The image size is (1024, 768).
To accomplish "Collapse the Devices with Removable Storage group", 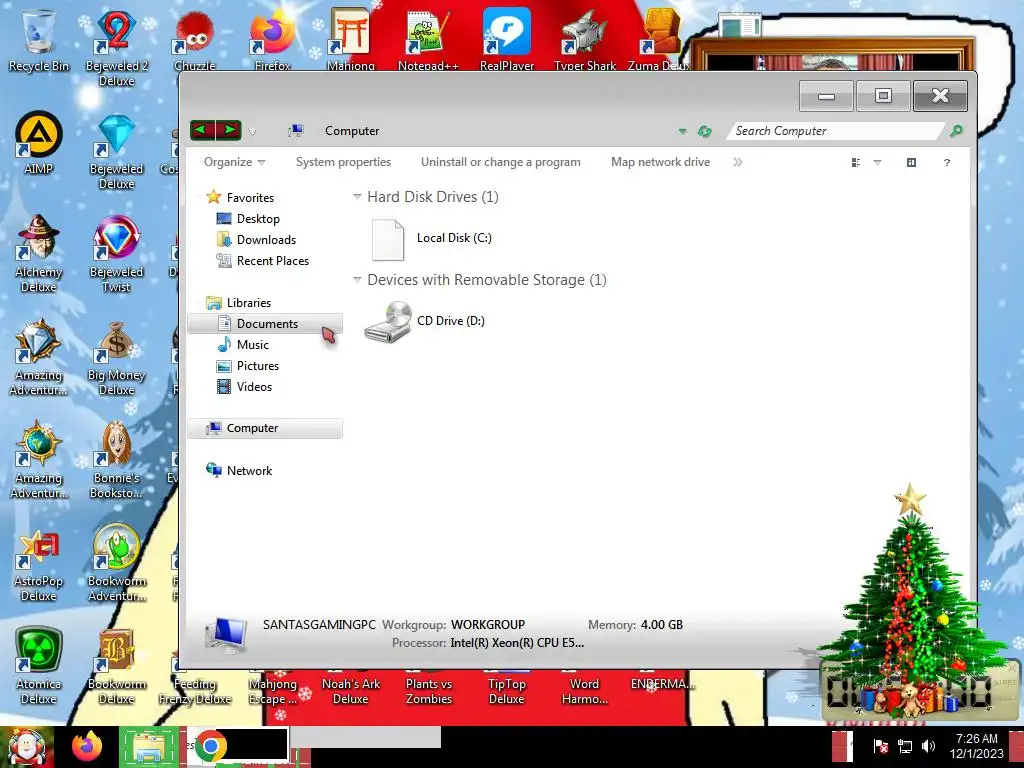I will pyautogui.click(x=357, y=280).
